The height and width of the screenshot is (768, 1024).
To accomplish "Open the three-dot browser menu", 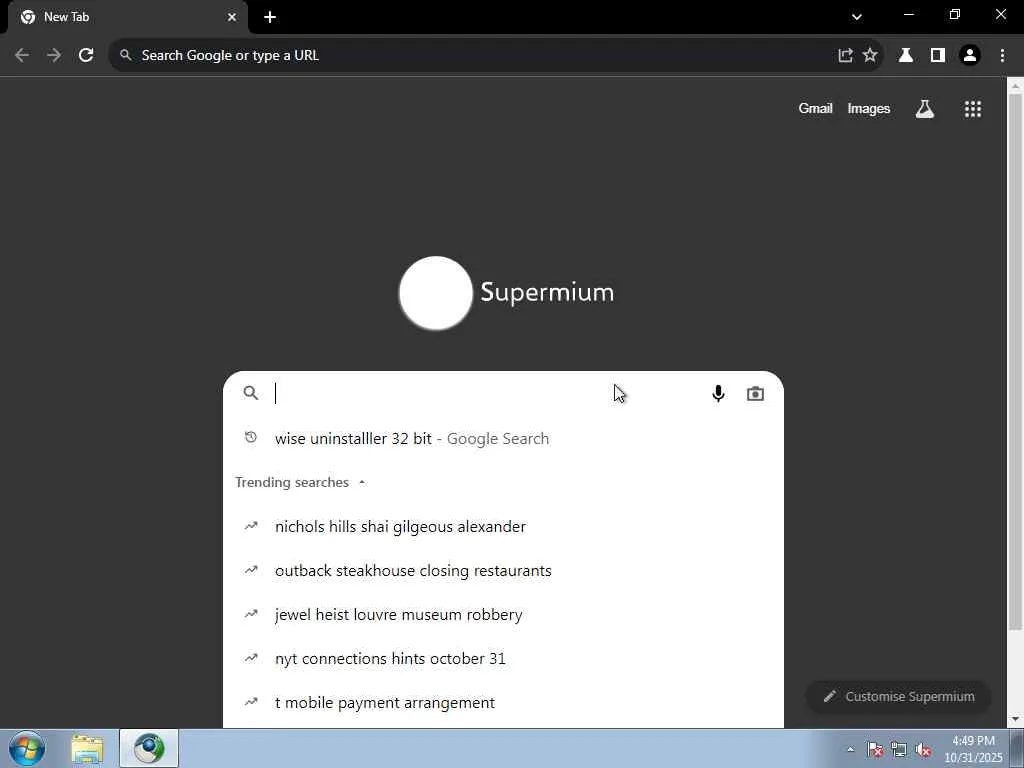I will click(x=1002, y=56).
